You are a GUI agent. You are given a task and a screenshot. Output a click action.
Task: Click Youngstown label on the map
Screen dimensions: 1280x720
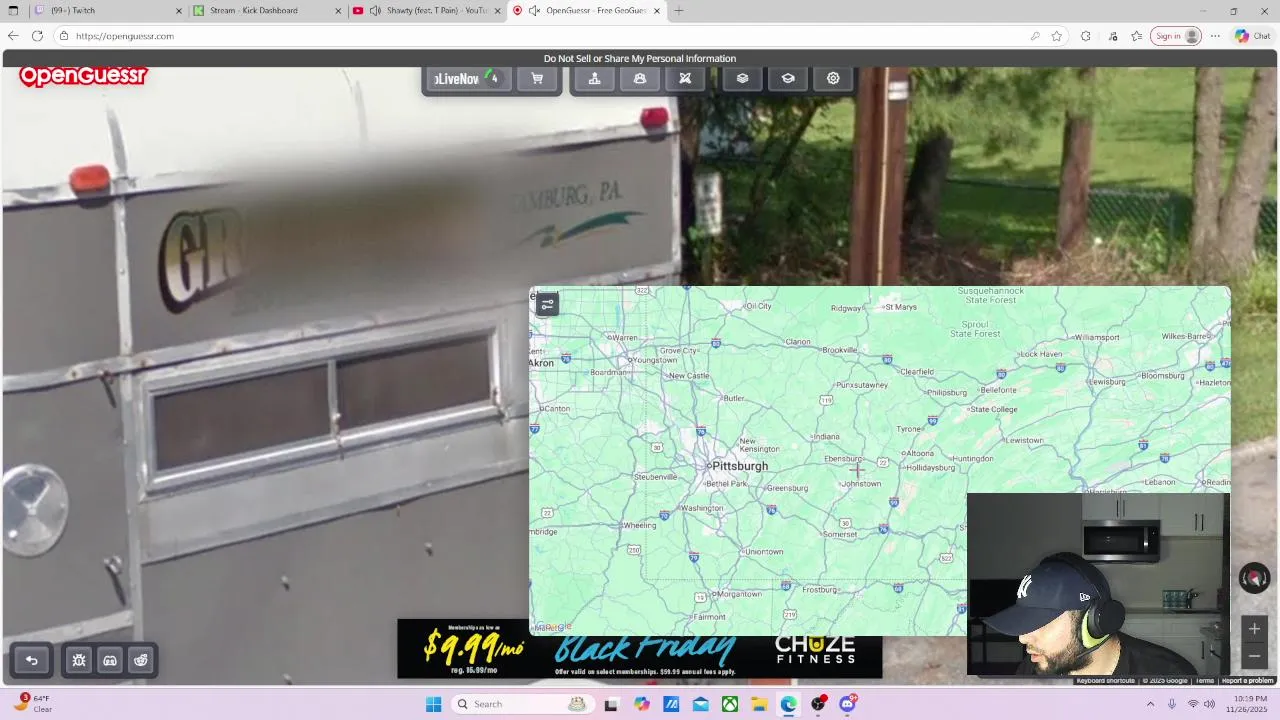pos(655,360)
